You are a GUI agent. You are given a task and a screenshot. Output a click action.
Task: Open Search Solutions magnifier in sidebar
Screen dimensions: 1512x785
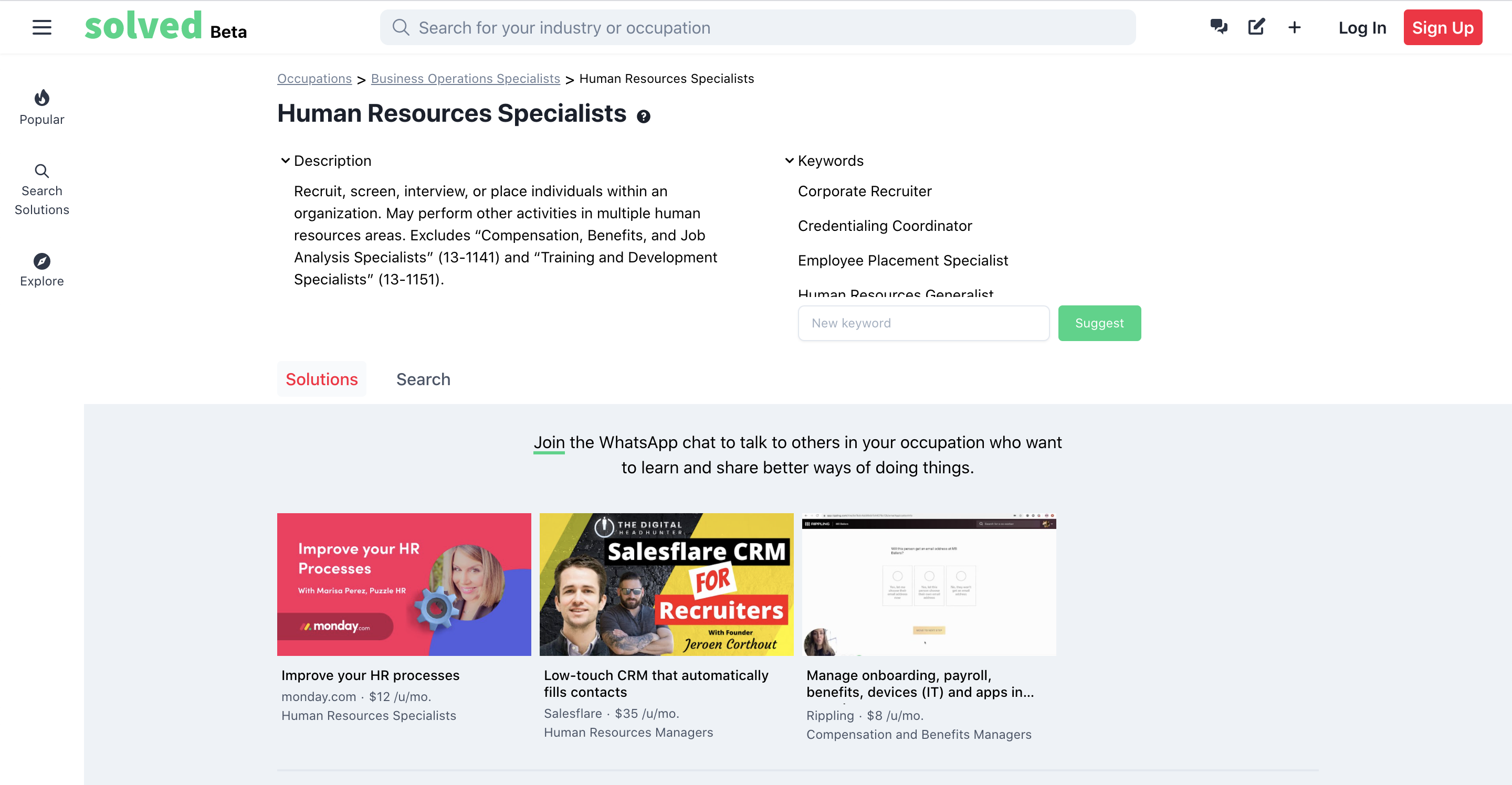pos(41,171)
